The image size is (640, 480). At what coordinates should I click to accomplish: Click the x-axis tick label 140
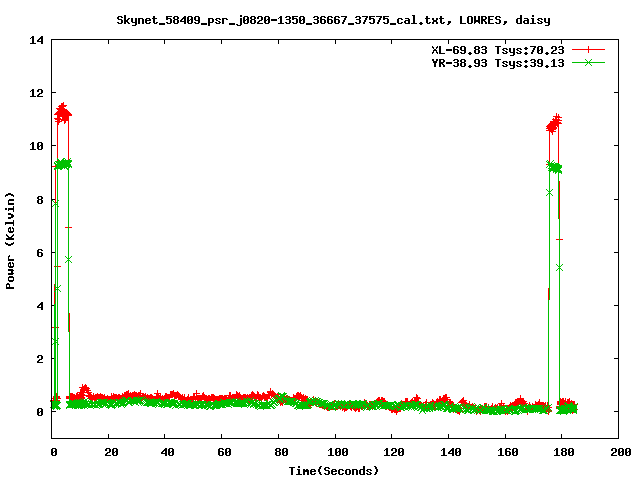tap(451, 452)
